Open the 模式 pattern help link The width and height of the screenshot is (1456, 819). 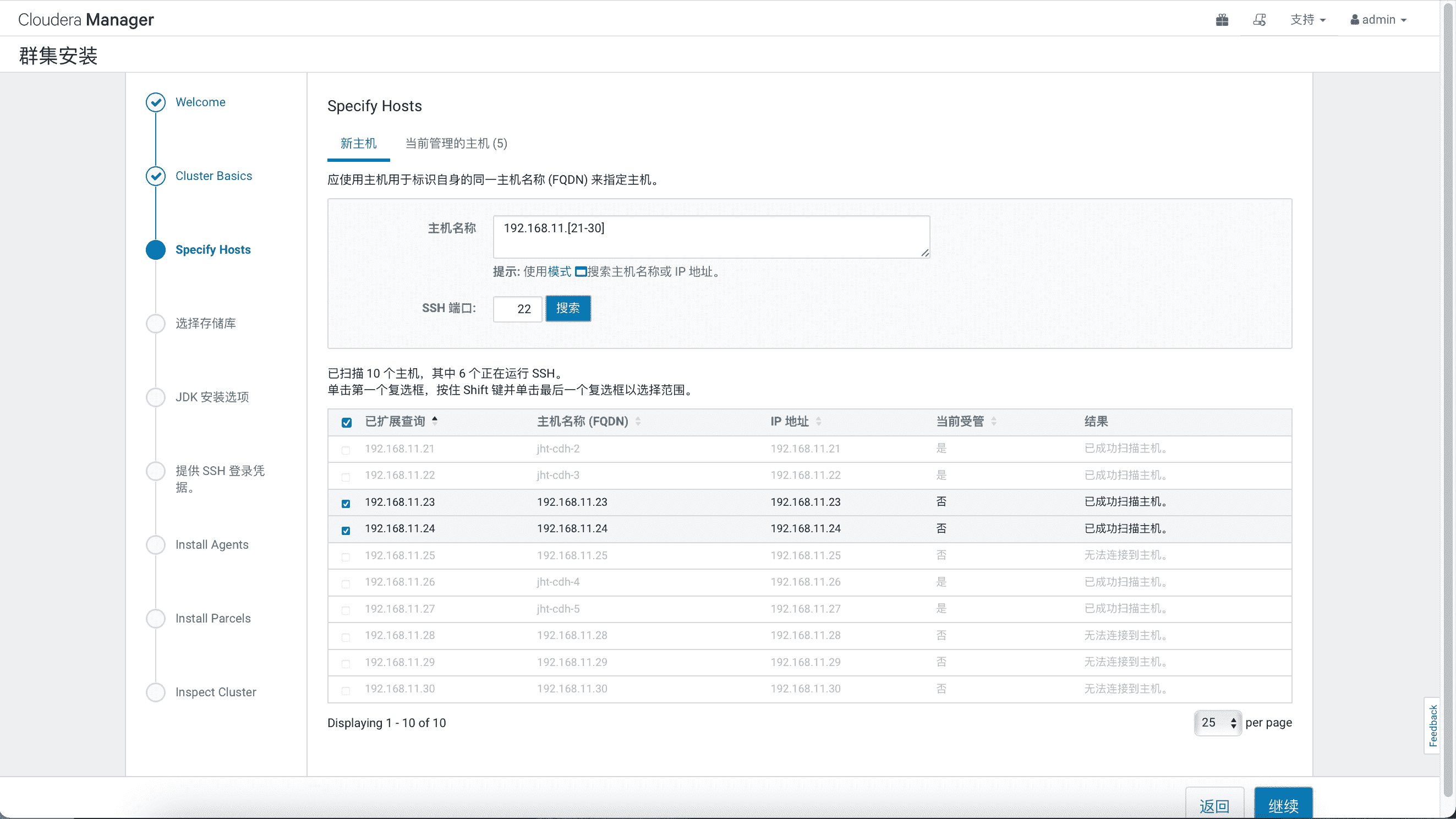(x=559, y=272)
